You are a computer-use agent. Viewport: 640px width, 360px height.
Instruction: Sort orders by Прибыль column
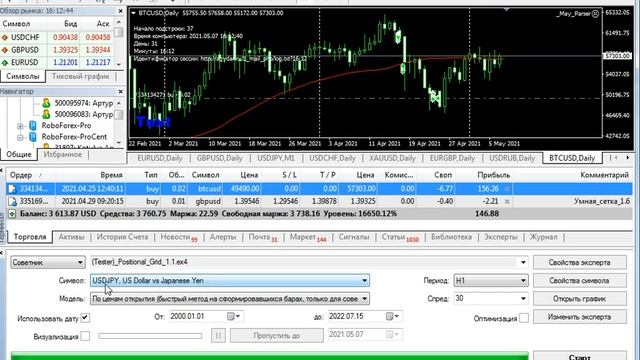(493, 175)
